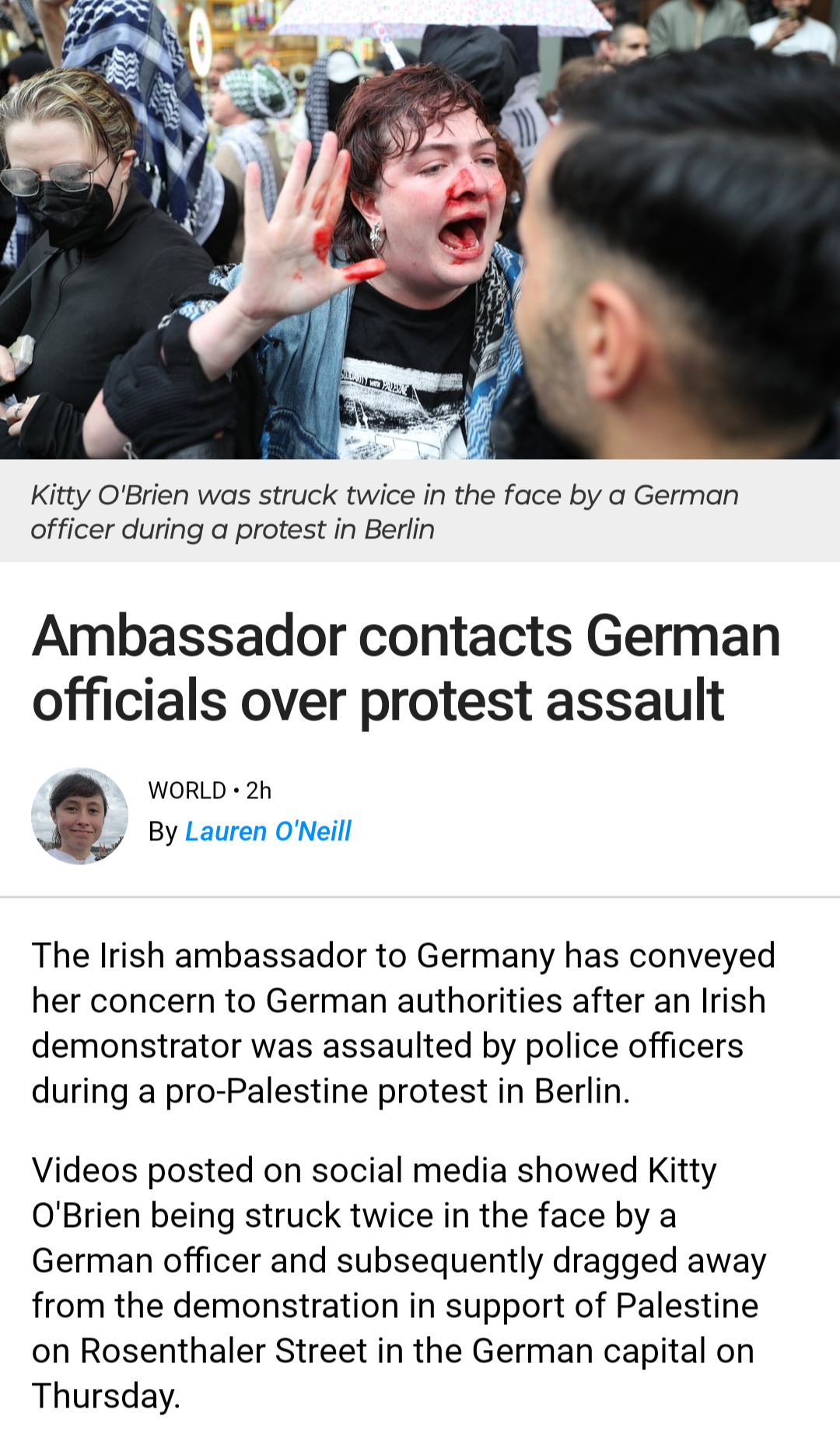Image resolution: width=840 pixels, height=1441 pixels.
Task: Click the word assault in the headline
Action: point(635,700)
